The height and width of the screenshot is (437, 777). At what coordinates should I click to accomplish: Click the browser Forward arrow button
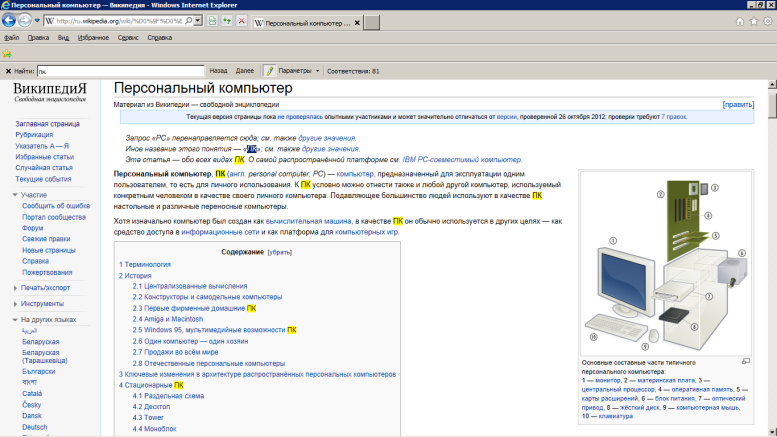(24, 21)
